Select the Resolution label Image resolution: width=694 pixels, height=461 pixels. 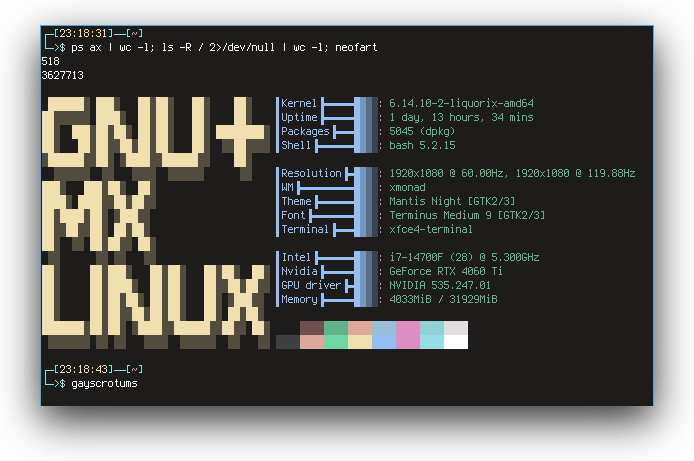[311, 173]
